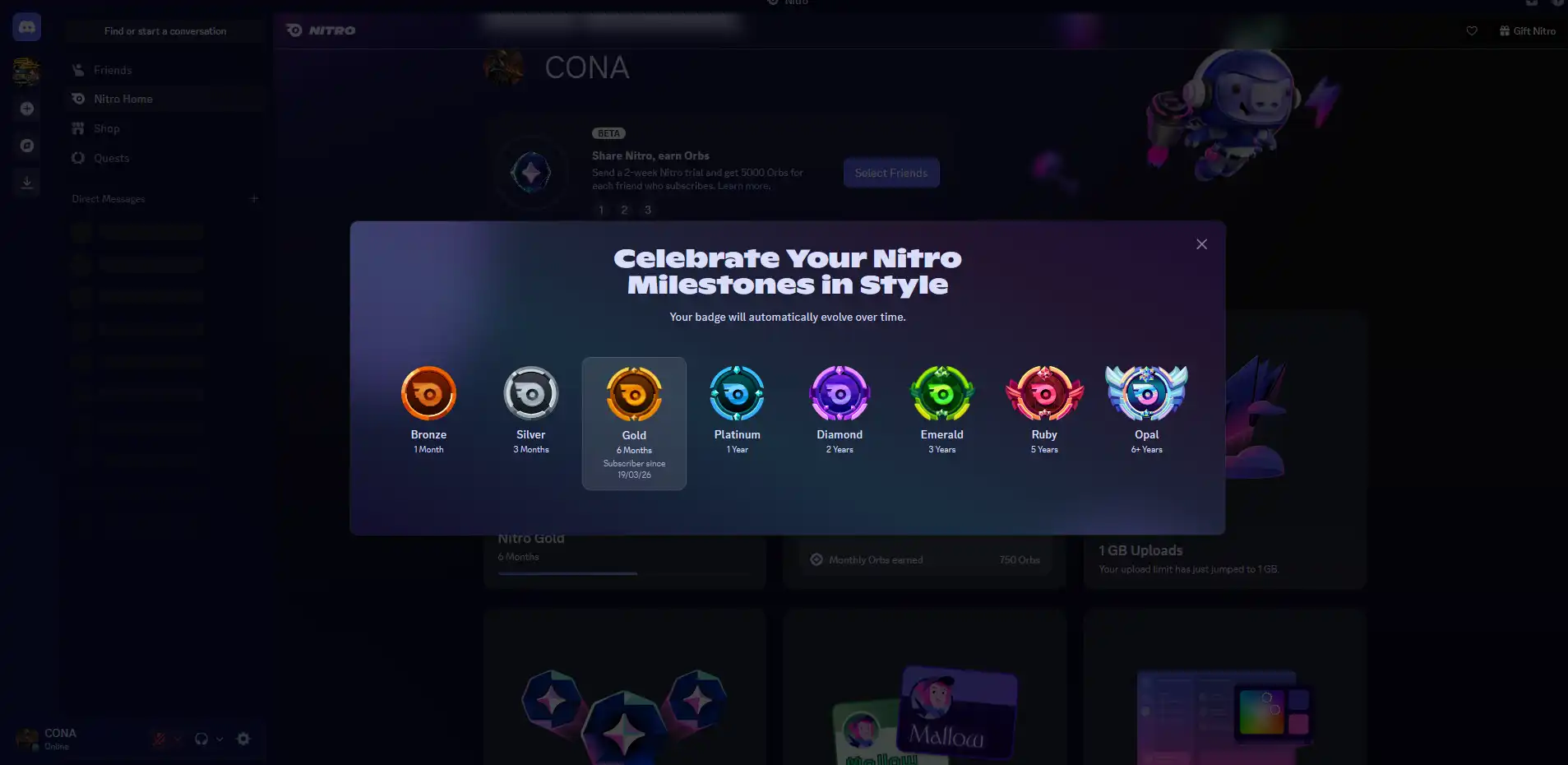Click the Monthly Orbs earned row
1568x765 pixels.
tap(925, 559)
